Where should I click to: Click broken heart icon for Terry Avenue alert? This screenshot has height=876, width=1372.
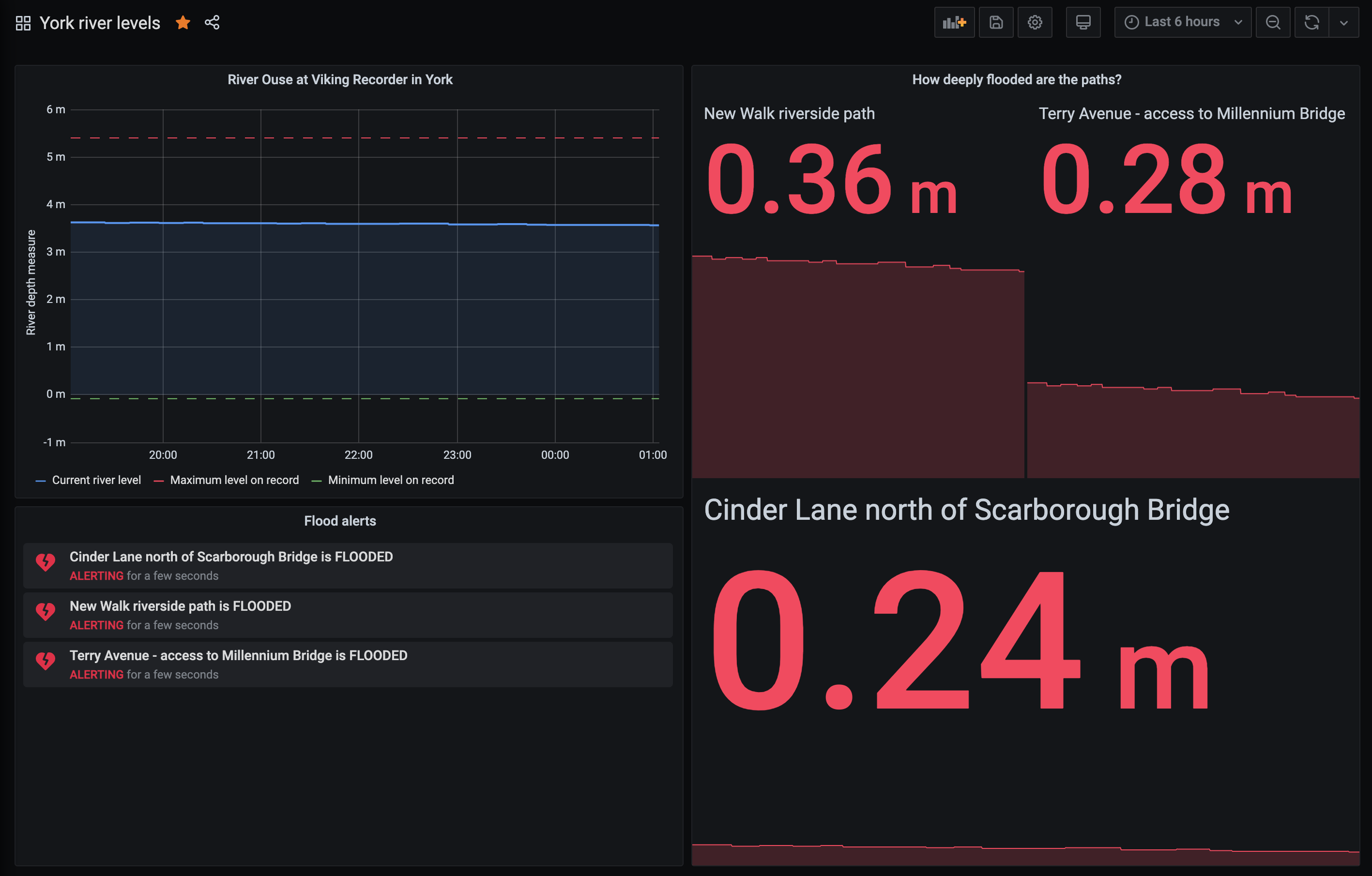(46, 662)
